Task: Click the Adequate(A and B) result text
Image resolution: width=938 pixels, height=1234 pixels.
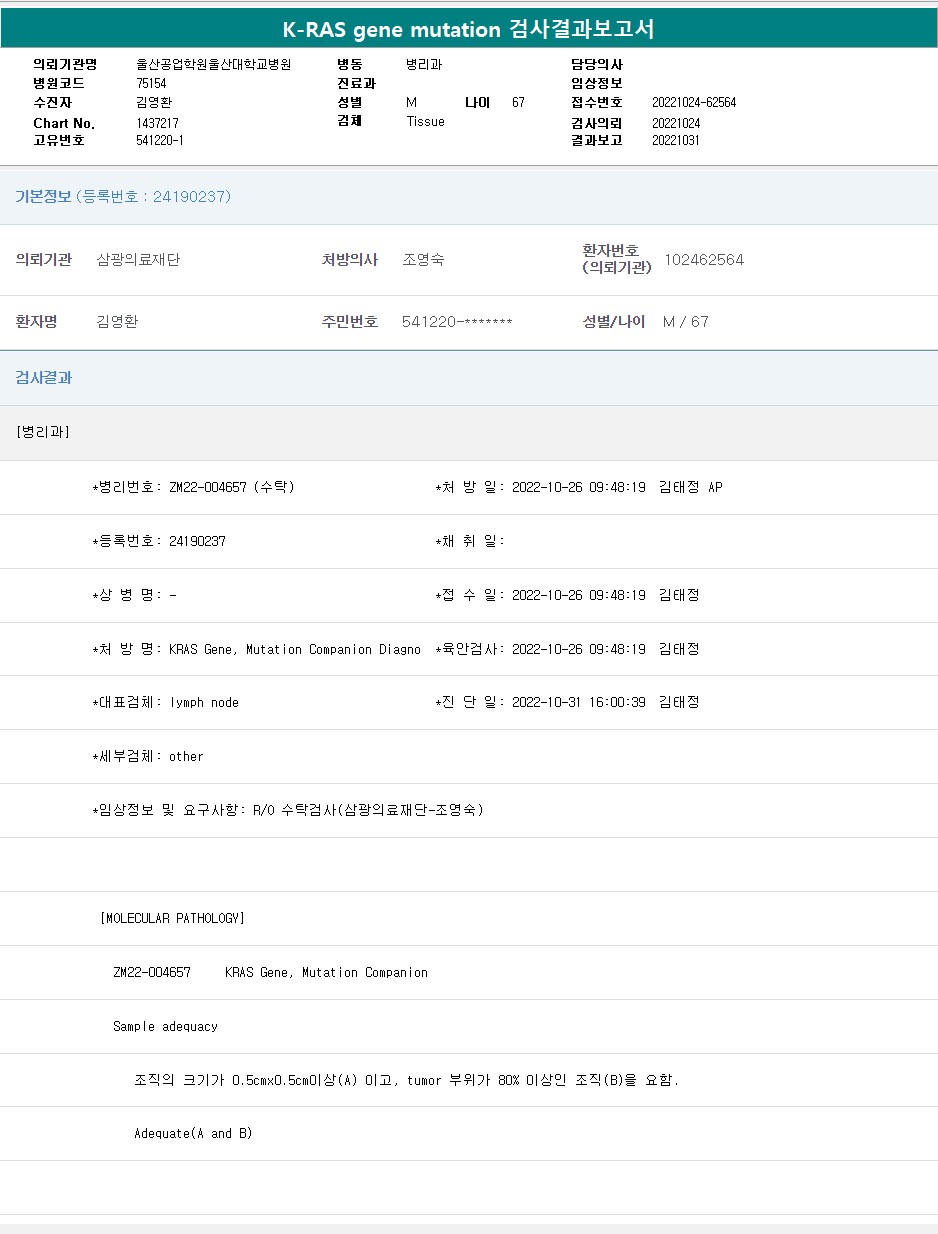Action: tap(193, 1134)
